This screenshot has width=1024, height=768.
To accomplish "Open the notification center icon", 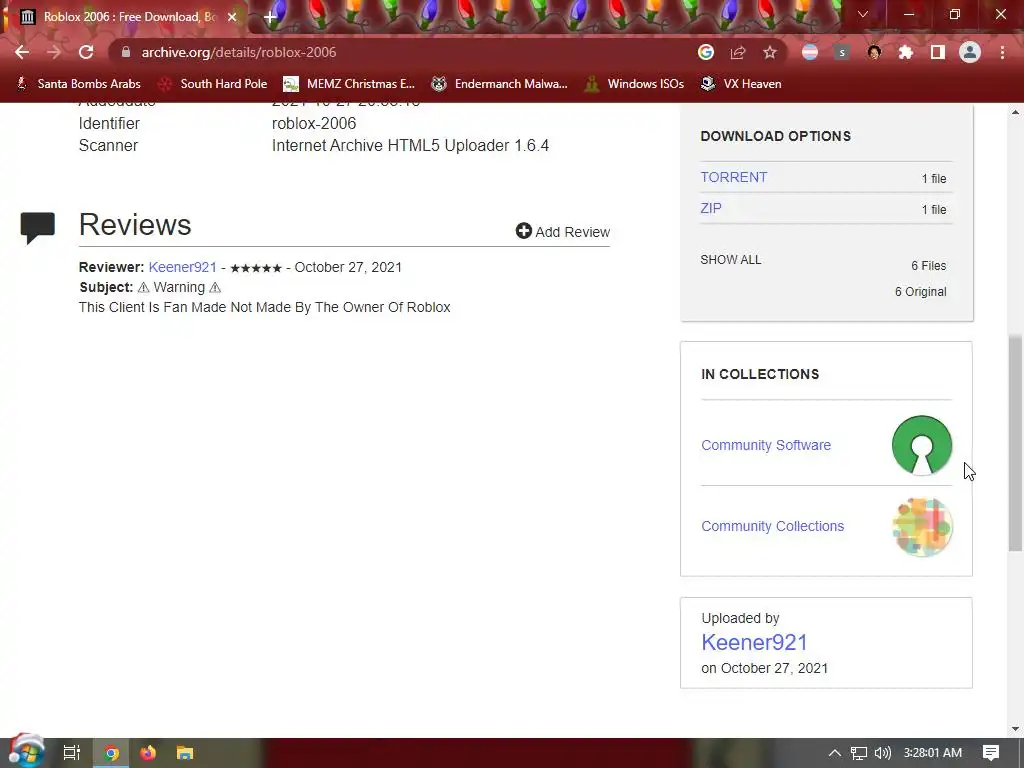I will click(991, 753).
